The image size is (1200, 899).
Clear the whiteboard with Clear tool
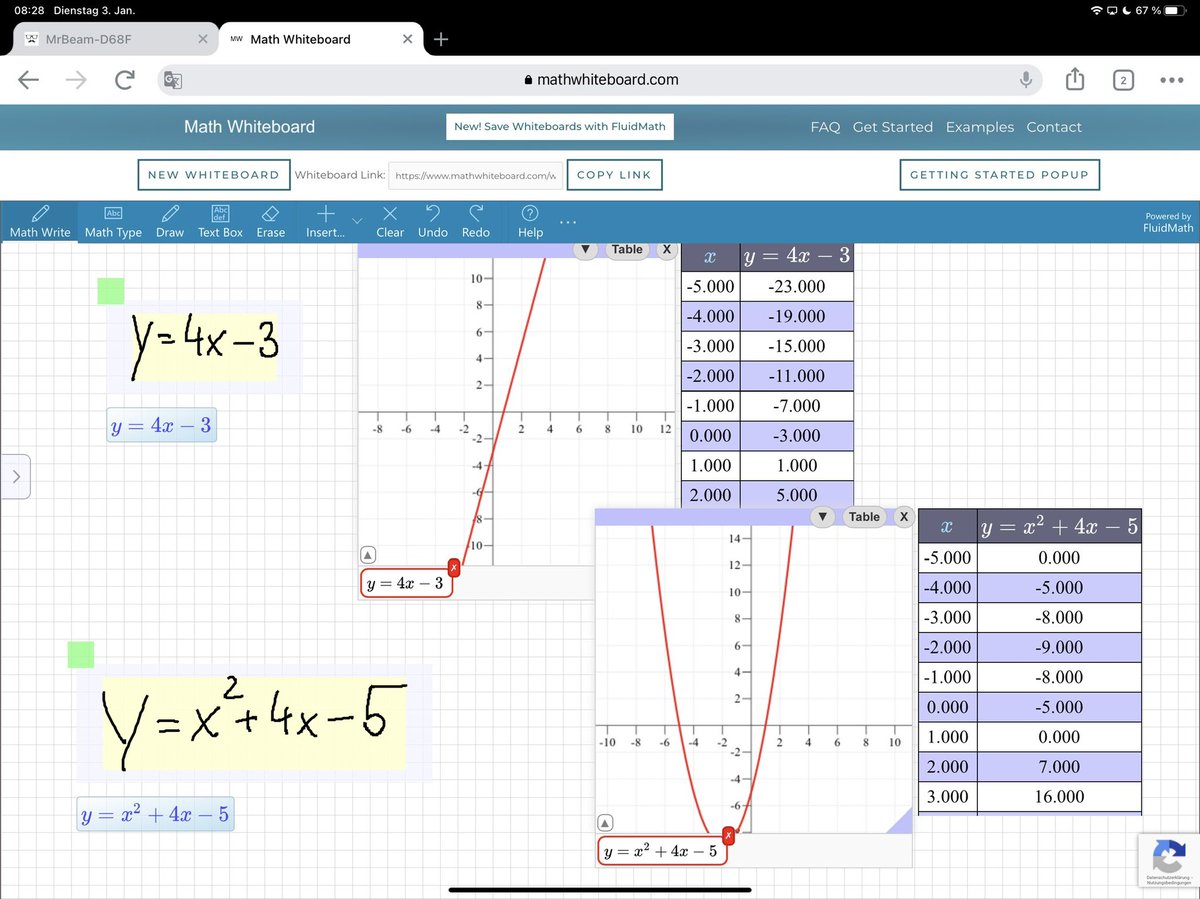(x=390, y=221)
